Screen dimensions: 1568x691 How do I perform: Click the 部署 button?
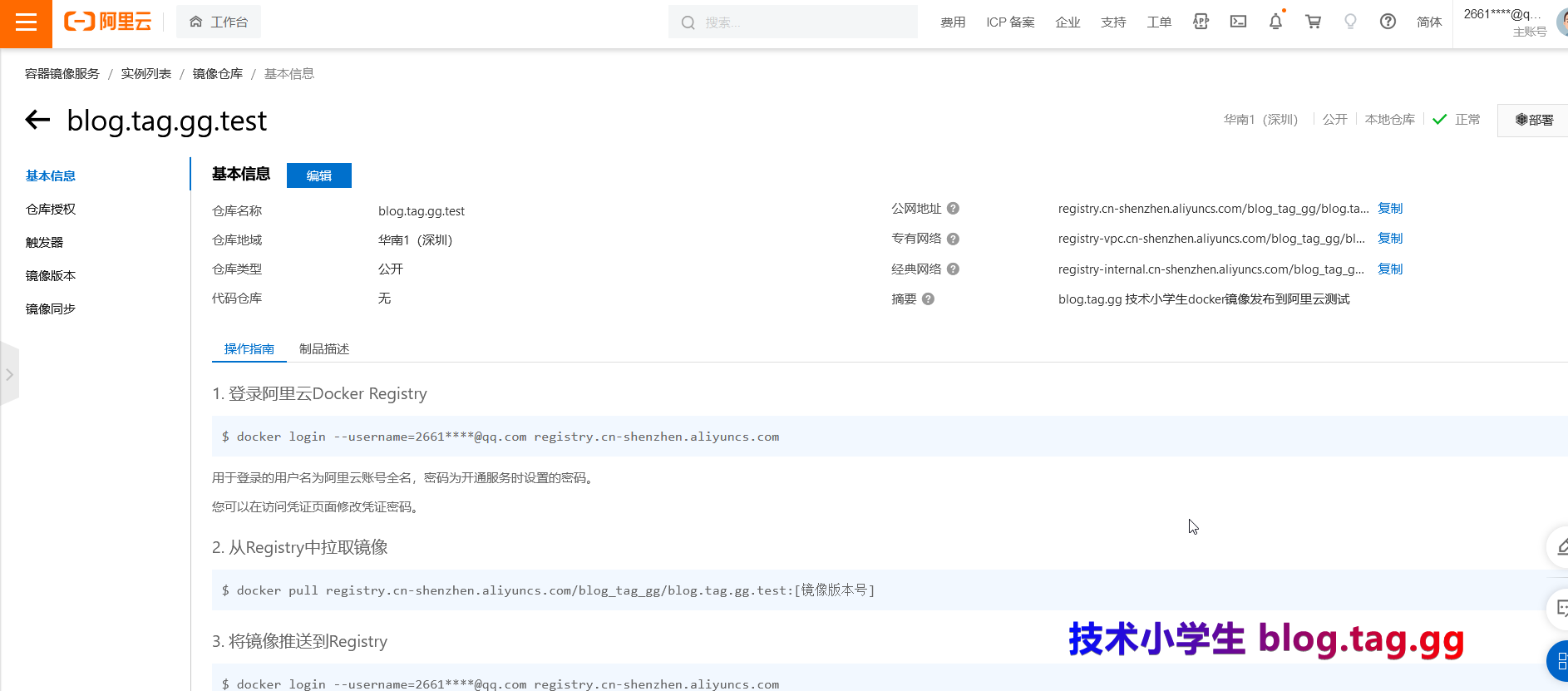[1534, 121]
